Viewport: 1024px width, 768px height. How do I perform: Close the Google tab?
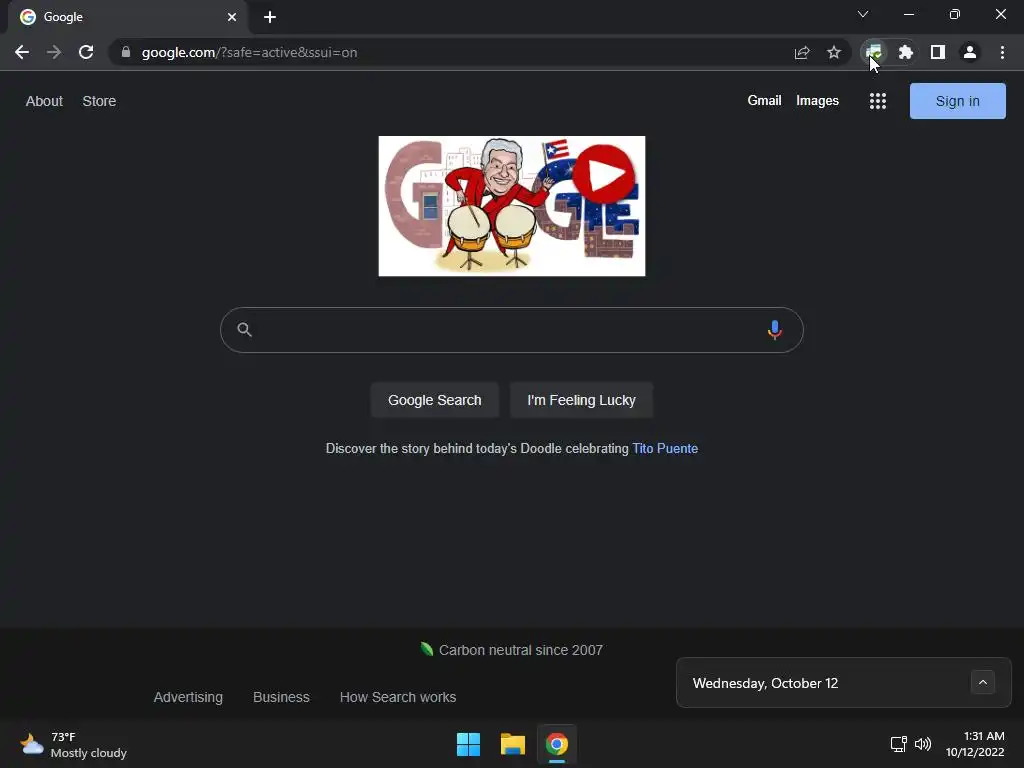(x=232, y=17)
